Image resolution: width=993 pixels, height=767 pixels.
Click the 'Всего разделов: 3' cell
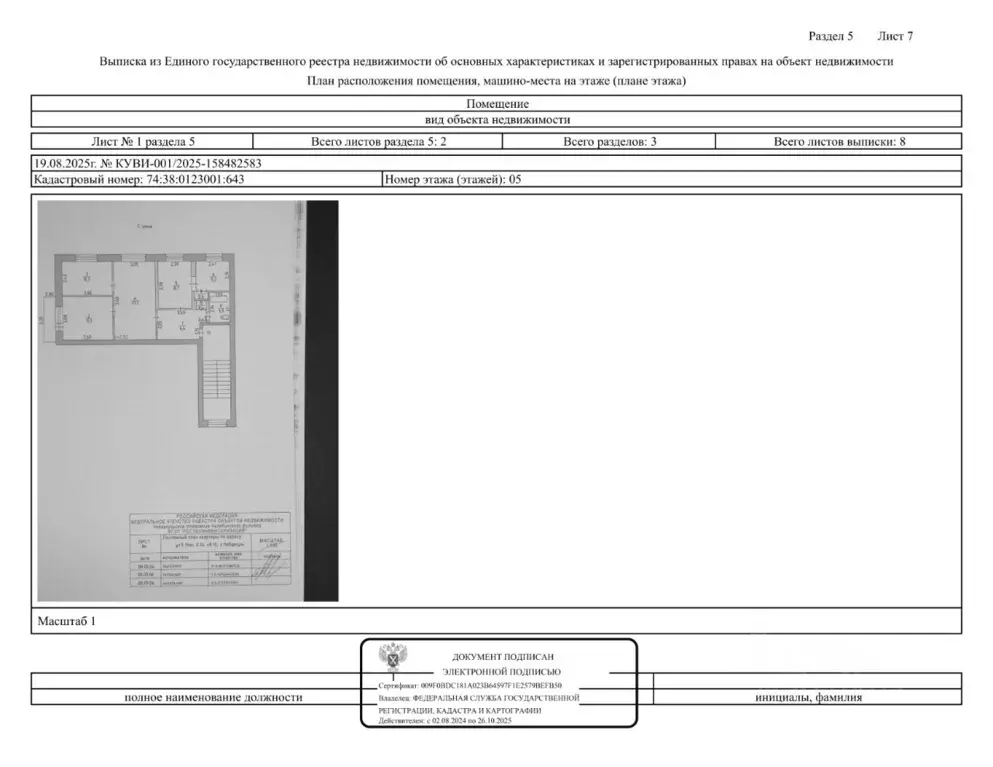pyautogui.click(x=609, y=141)
